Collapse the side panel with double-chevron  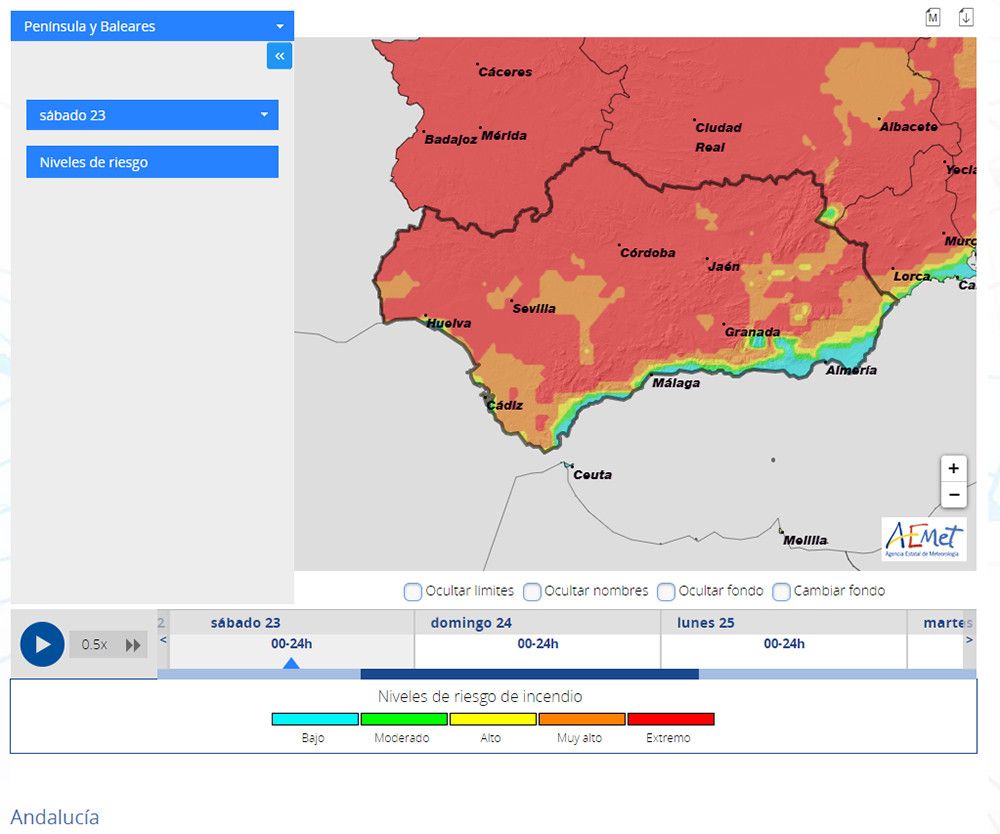tap(279, 56)
